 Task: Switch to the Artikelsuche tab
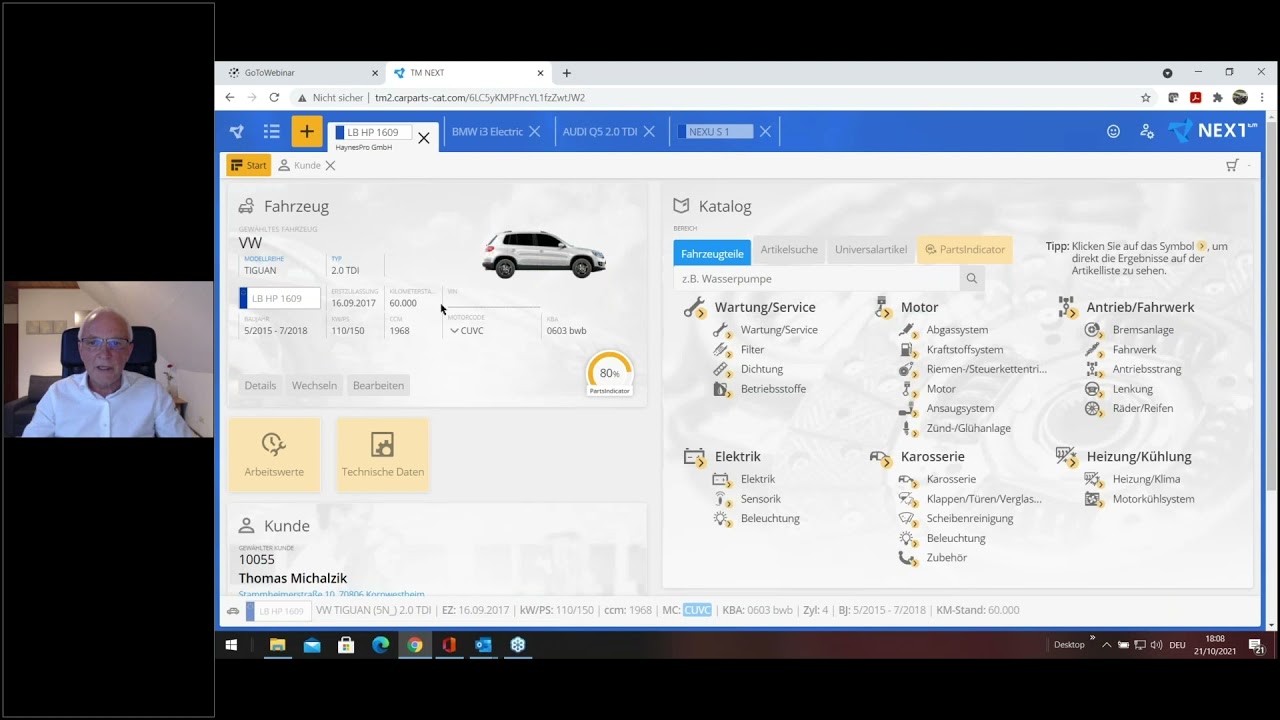[x=789, y=250]
